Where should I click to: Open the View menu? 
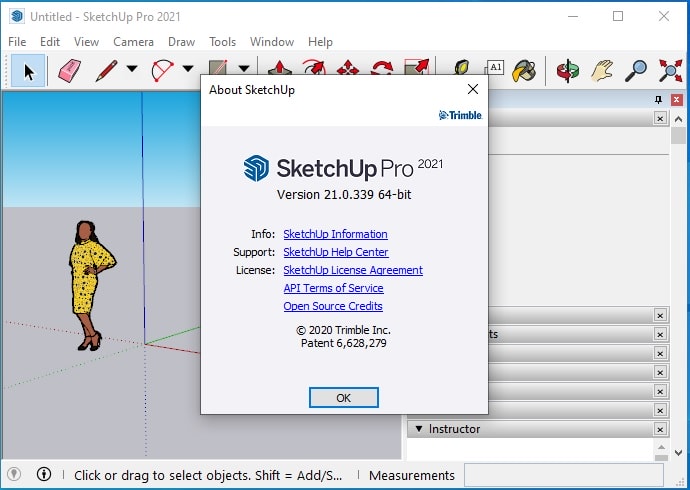(86, 42)
